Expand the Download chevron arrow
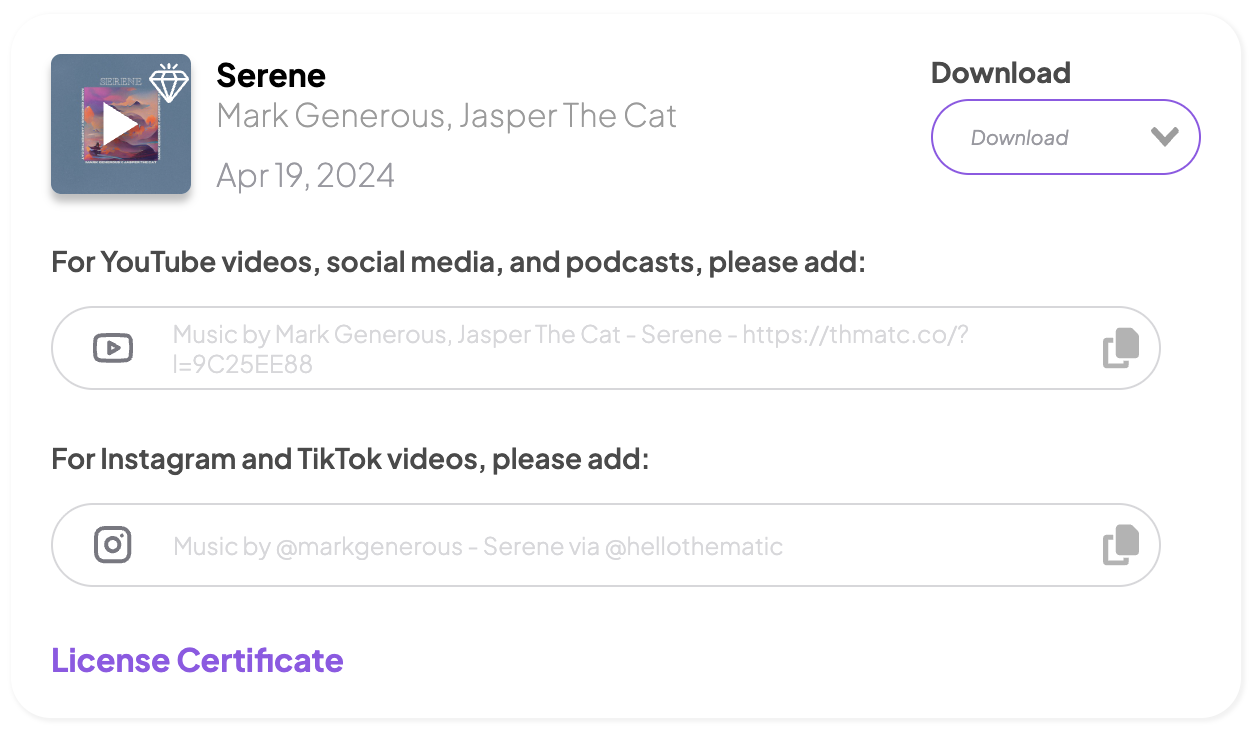 click(x=1165, y=137)
